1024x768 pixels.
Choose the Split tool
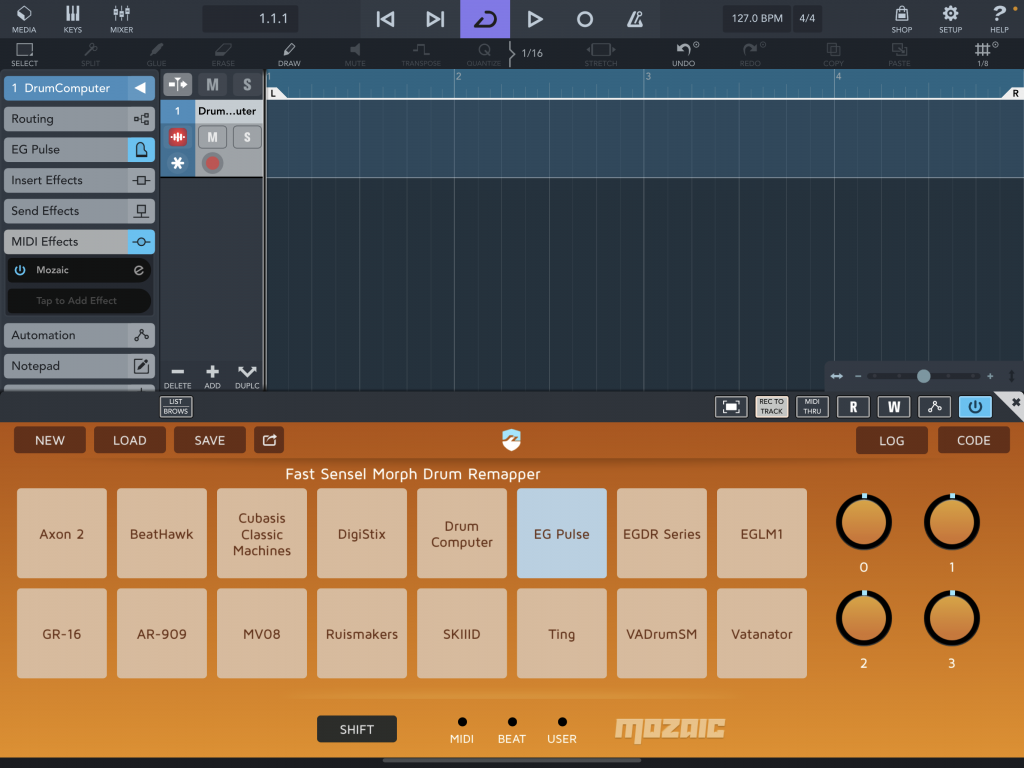(x=90, y=54)
